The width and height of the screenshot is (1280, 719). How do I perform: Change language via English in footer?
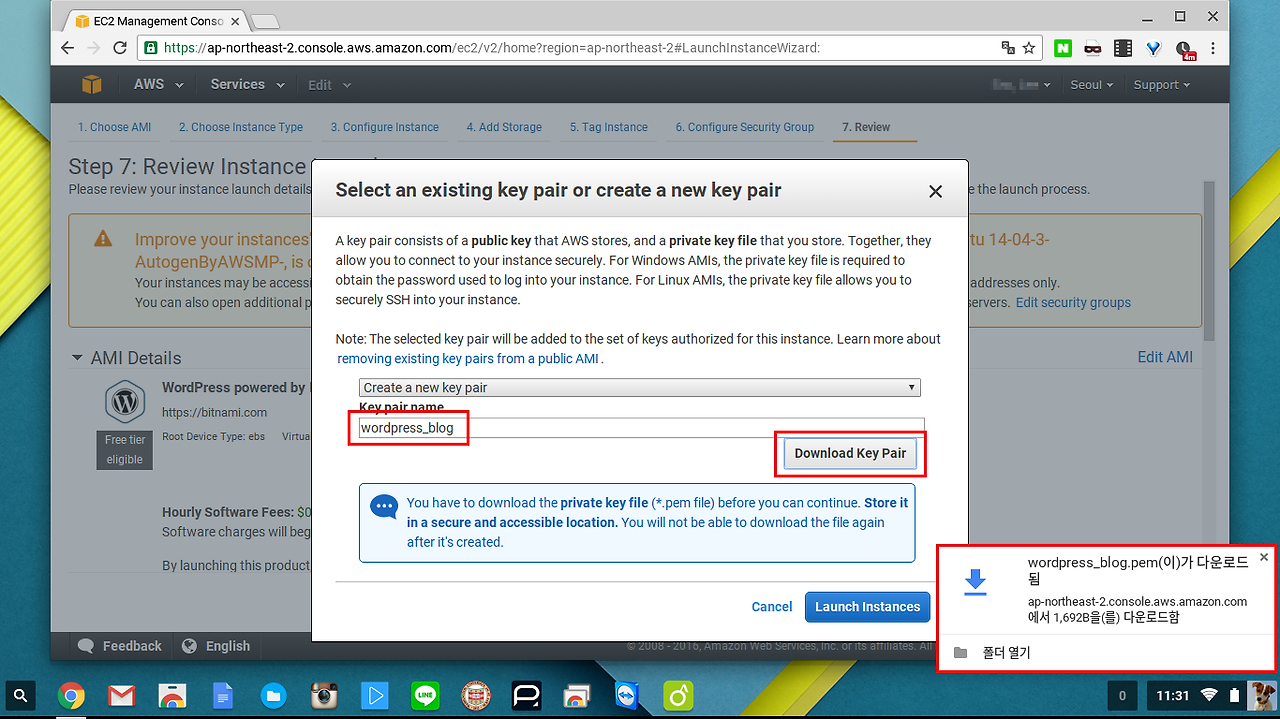(216, 646)
